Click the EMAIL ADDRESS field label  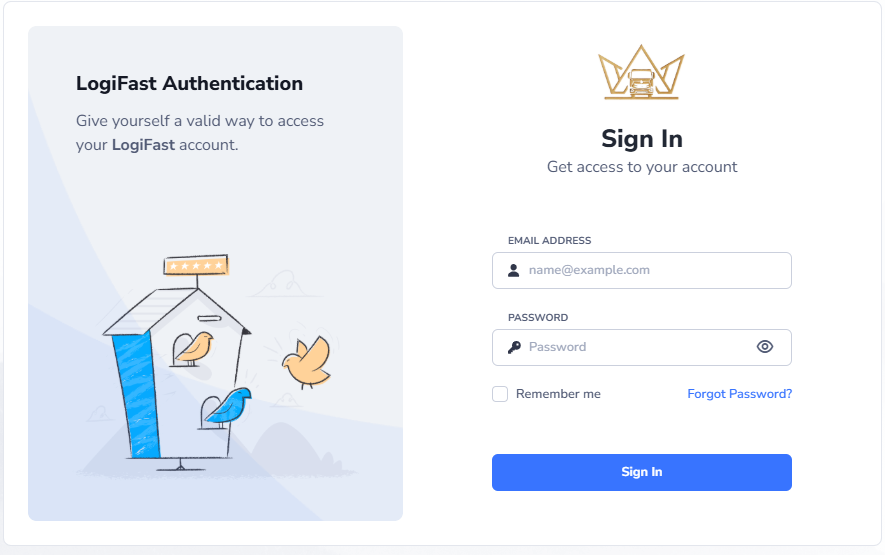click(x=549, y=241)
